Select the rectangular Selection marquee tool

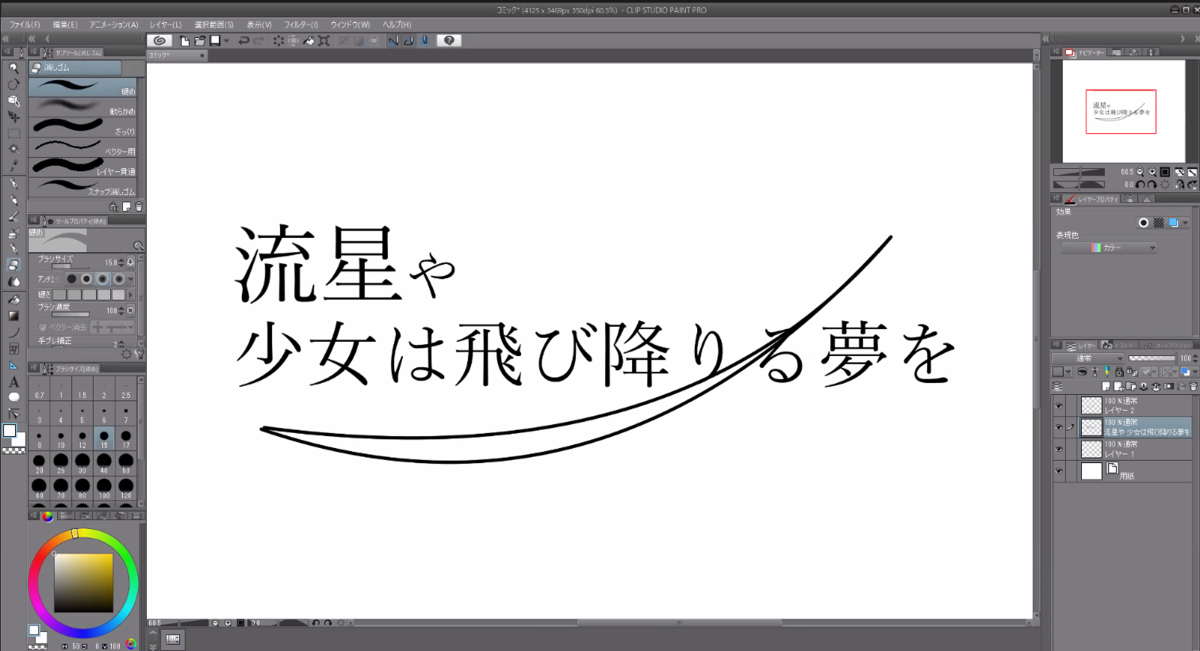[14, 133]
